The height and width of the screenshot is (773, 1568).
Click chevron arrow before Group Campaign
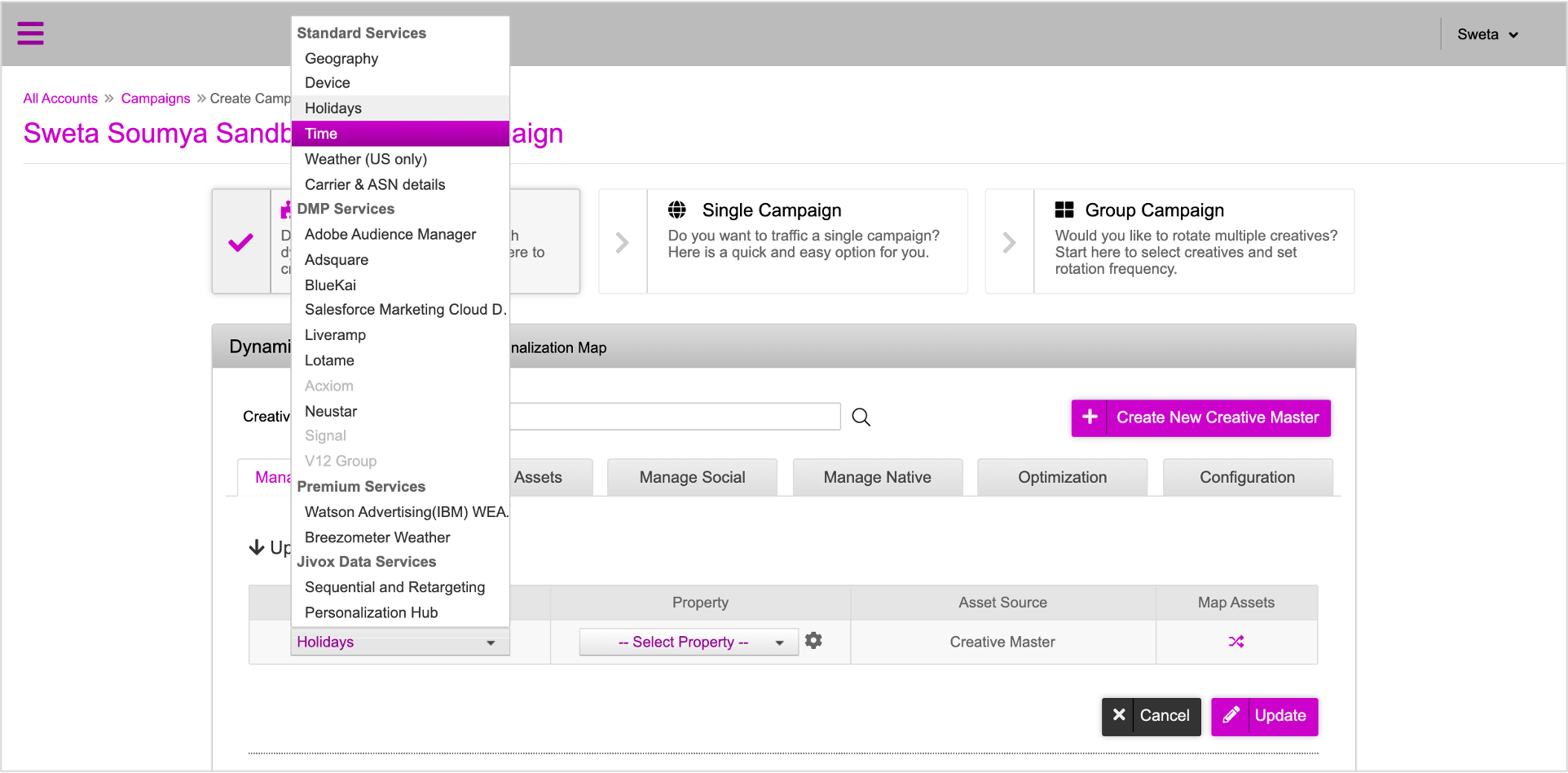pyautogui.click(x=1009, y=242)
